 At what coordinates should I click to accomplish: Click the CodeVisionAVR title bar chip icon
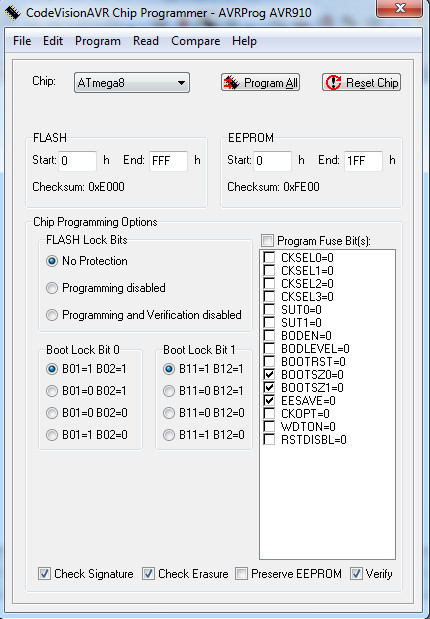point(13,13)
